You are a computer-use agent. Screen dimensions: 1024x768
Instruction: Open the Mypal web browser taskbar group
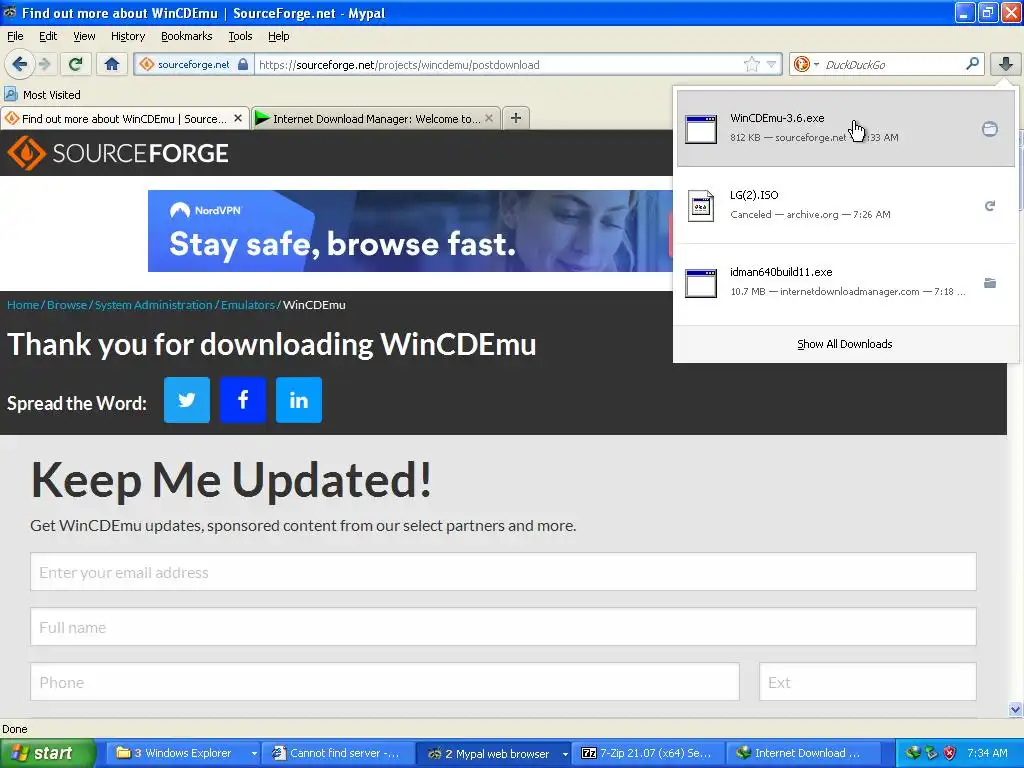[494, 753]
